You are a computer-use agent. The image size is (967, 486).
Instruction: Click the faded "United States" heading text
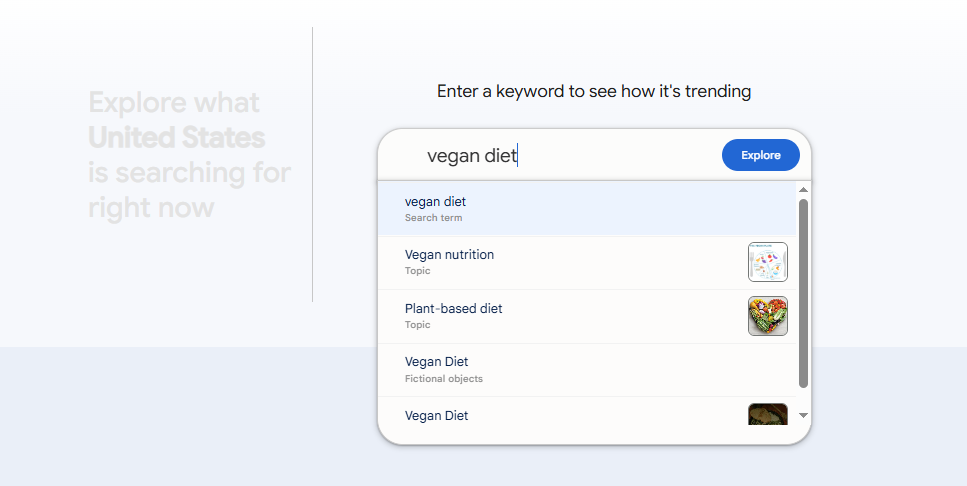176,138
